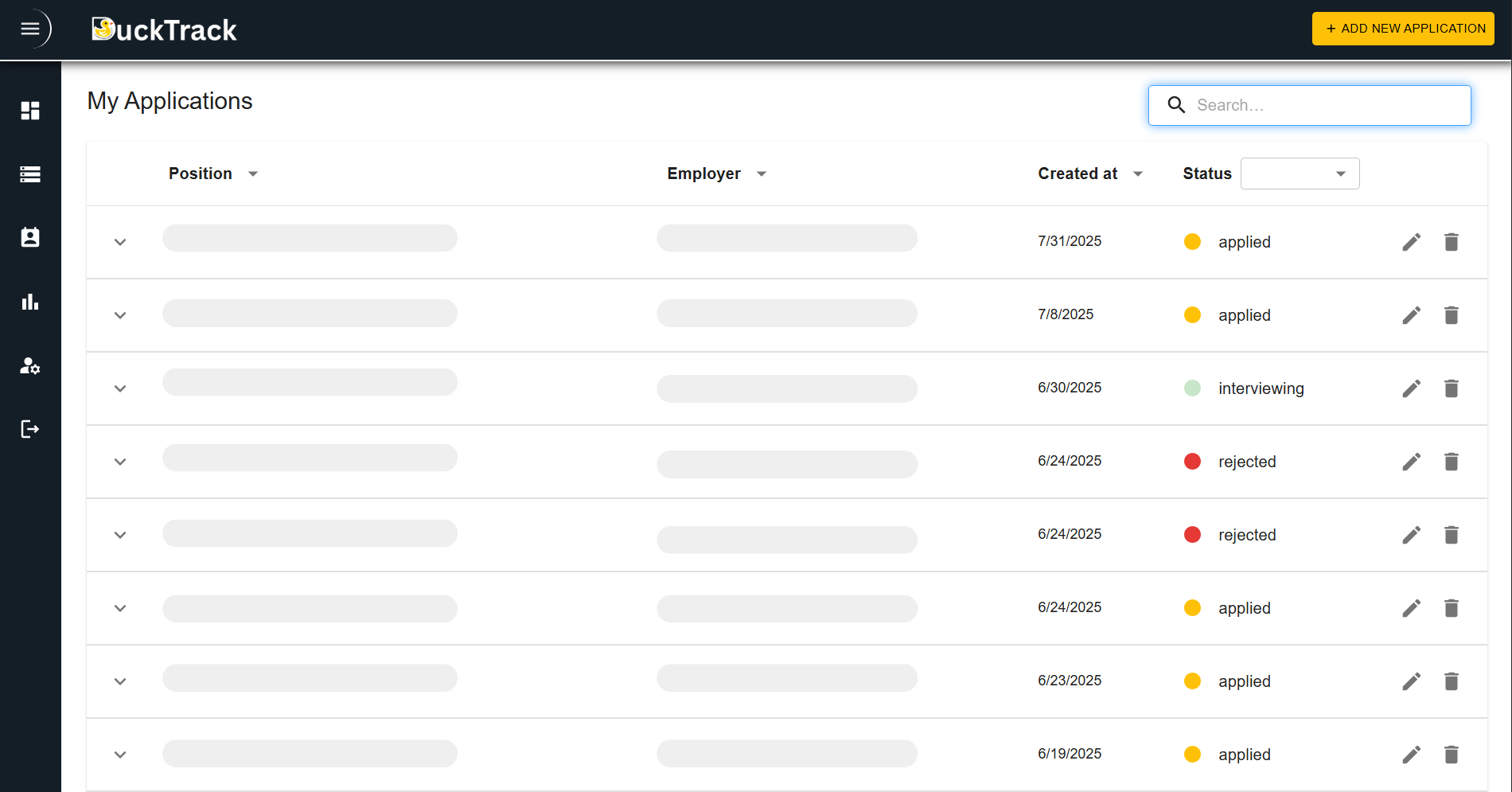Expand the first application row
The height and width of the screenshot is (792, 1512).
coord(120,241)
